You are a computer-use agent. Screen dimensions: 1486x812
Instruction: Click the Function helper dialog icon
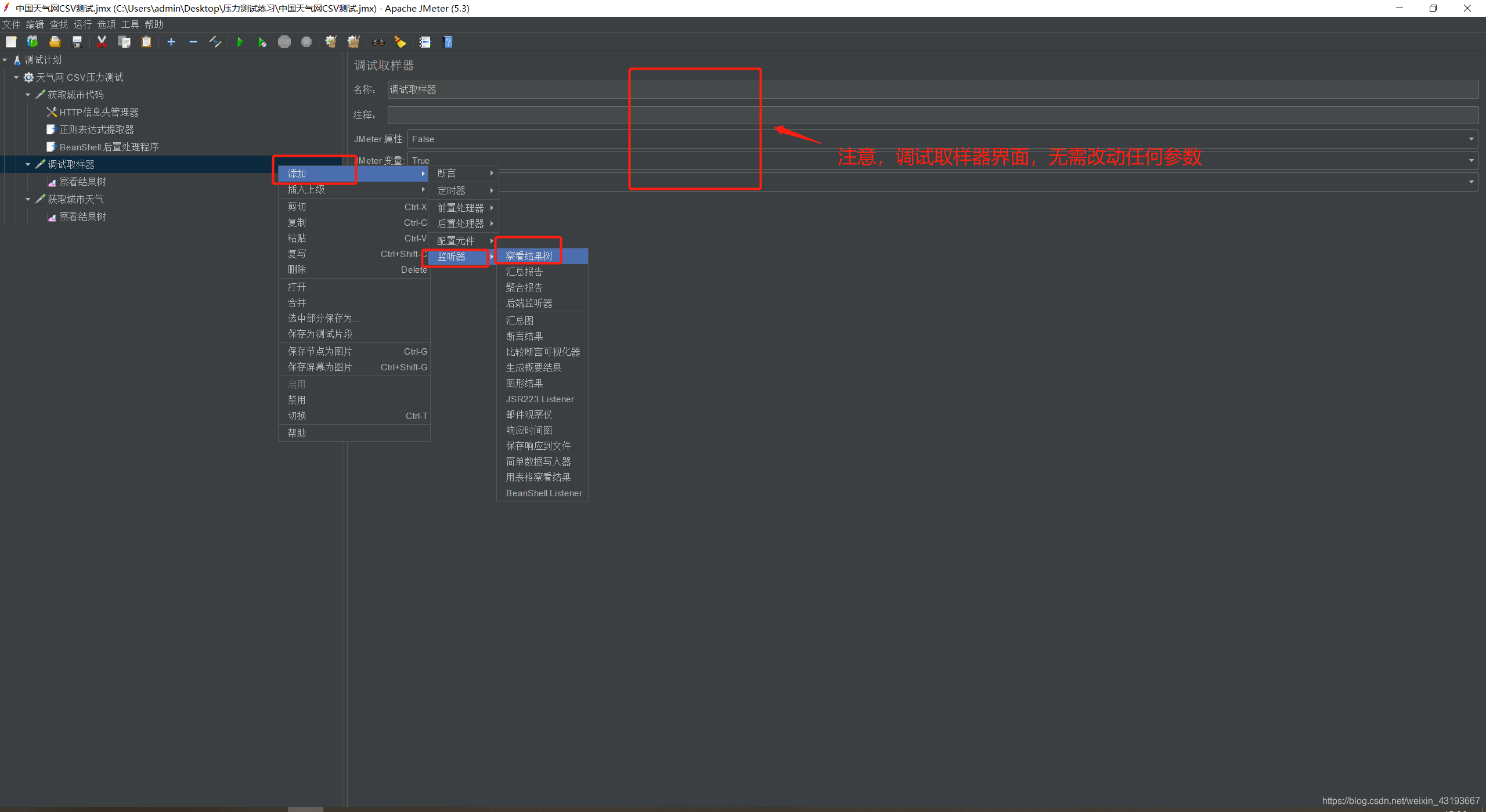click(x=425, y=42)
